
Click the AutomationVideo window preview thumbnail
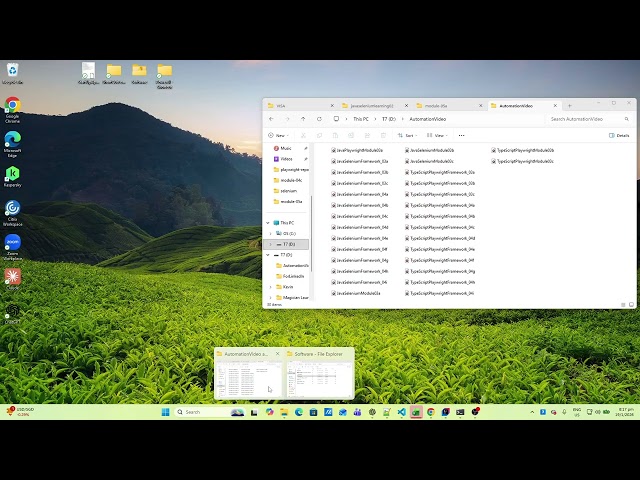click(x=249, y=379)
